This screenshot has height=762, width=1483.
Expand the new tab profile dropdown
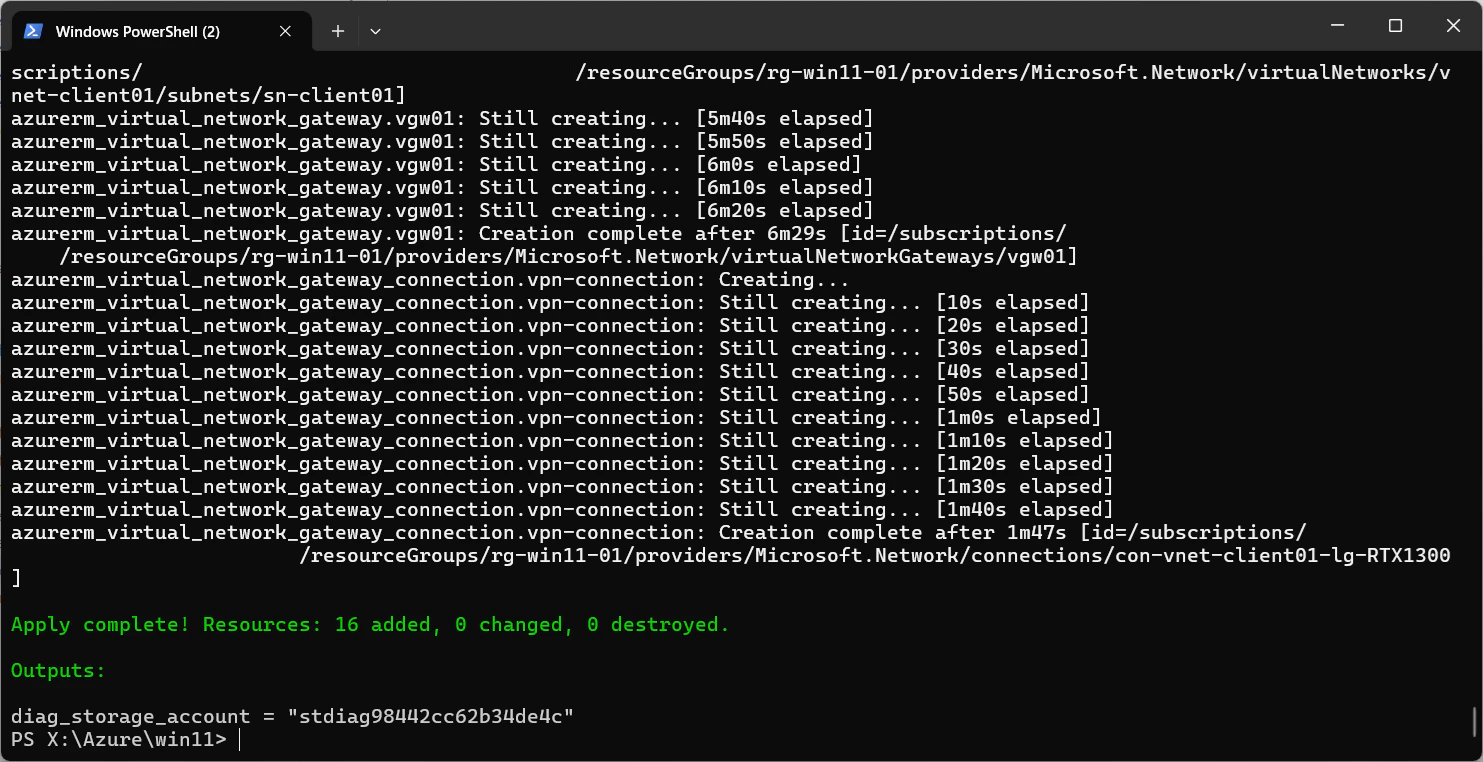(375, 31)
